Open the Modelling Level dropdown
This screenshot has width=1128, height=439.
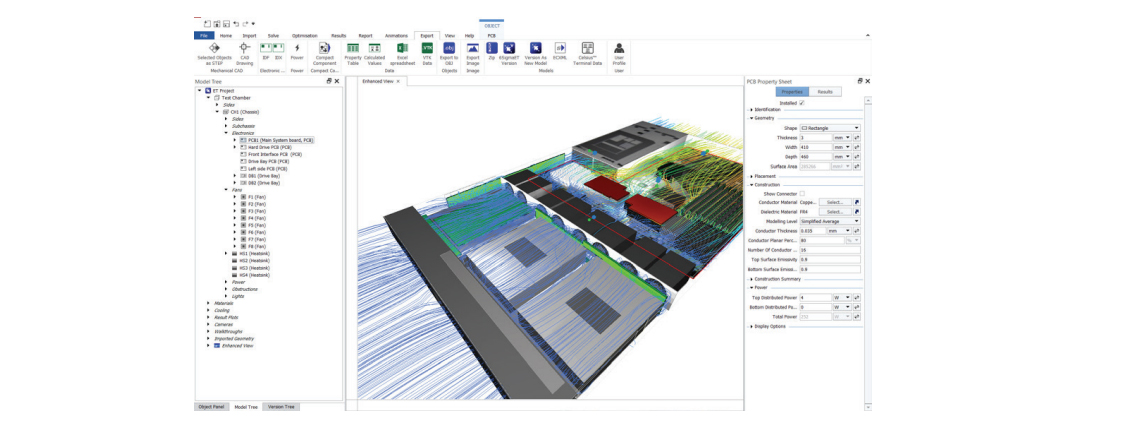click(830, 222)
